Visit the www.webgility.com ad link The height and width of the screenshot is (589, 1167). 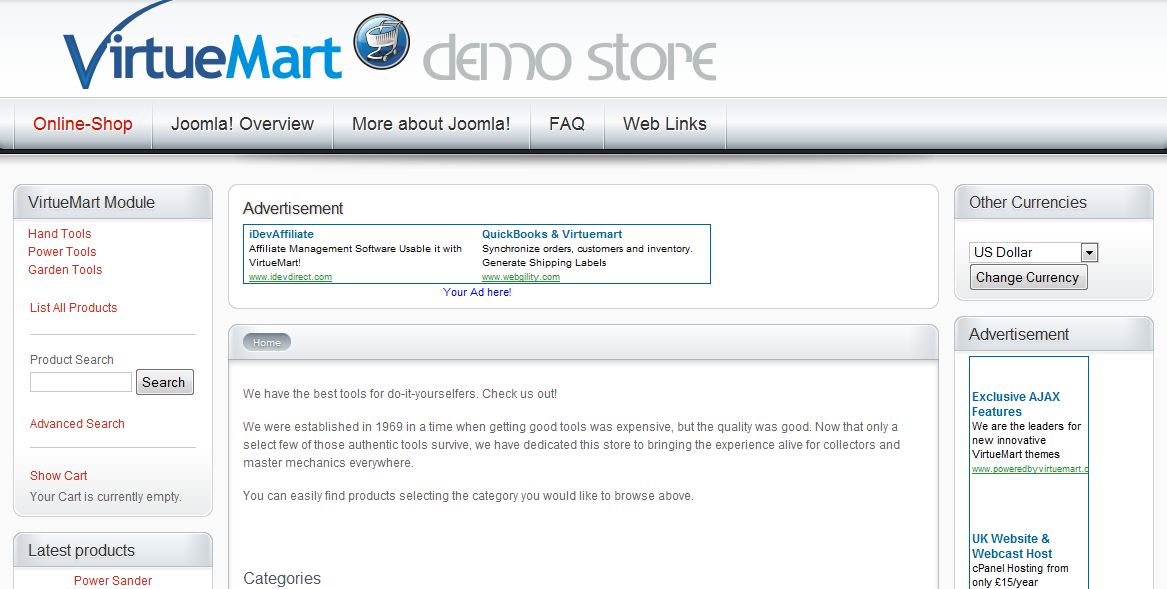521,277
